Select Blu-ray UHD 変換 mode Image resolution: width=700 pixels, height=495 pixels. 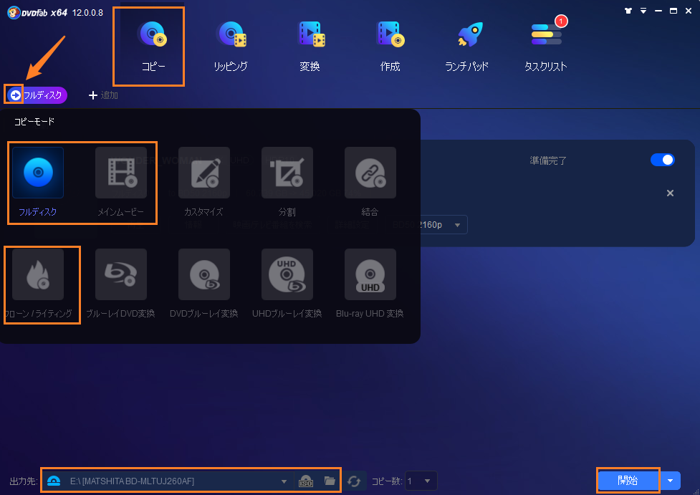(370, 274)
